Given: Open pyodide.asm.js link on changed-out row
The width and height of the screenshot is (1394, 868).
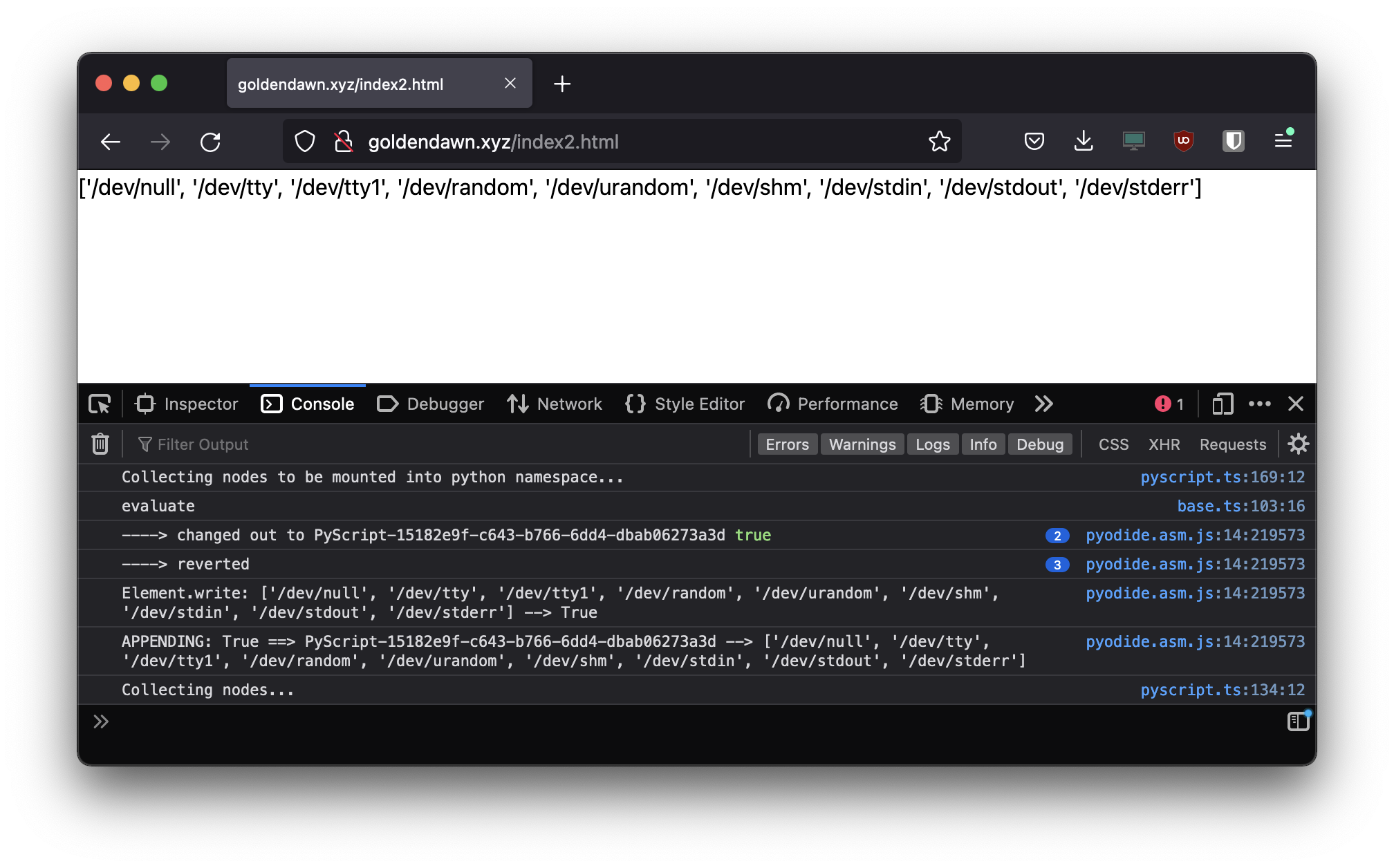Looking at the screenshot, I should point(1195,535).
